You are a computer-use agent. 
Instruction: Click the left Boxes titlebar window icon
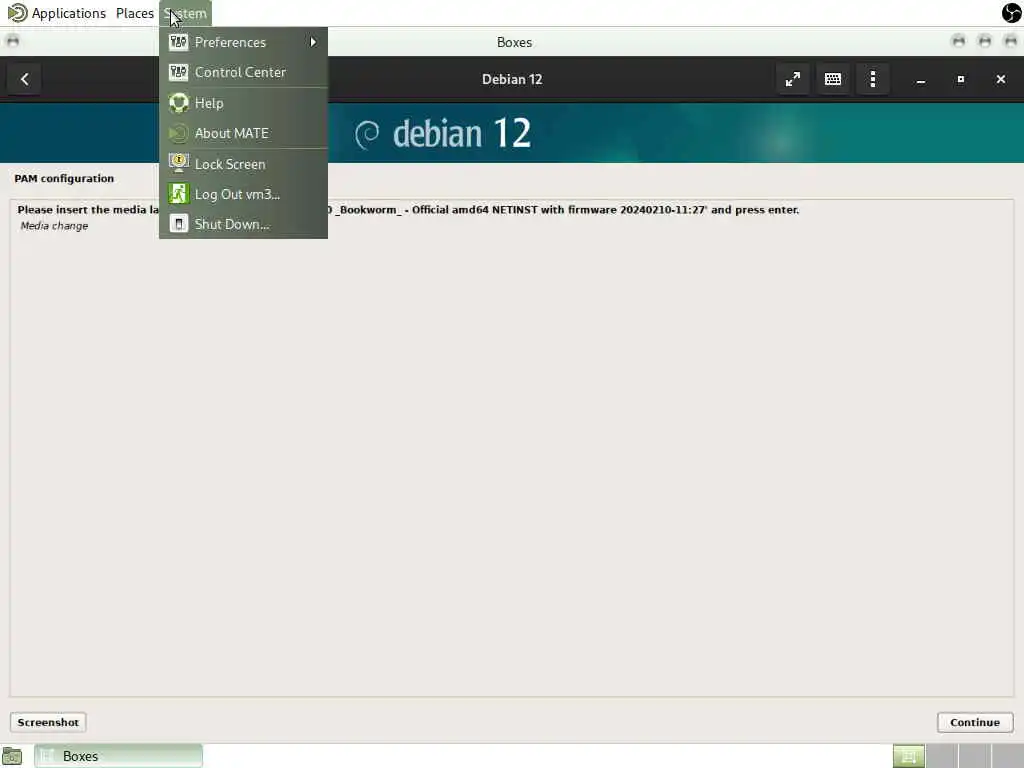click(12, 41)
